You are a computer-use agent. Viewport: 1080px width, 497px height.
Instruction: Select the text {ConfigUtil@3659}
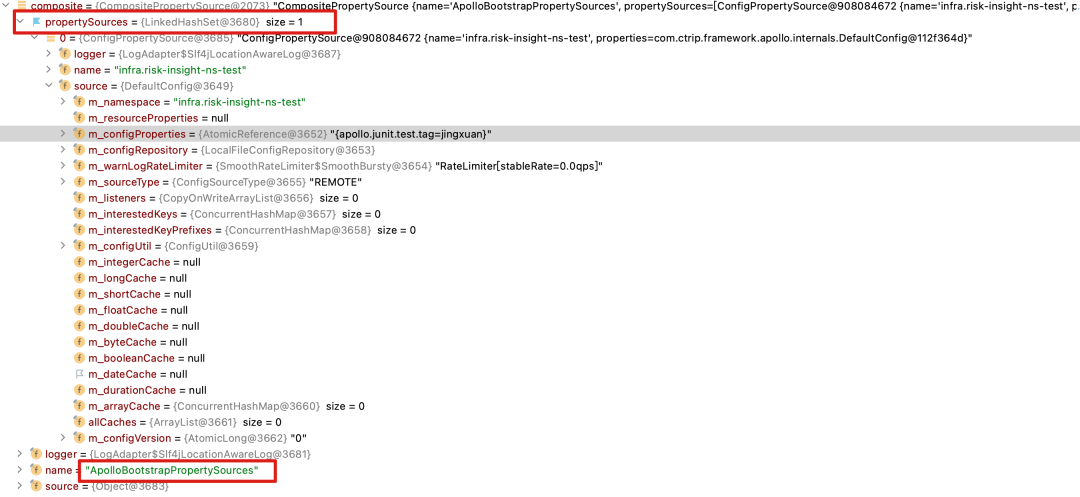pyautogui.click(x=209, y=246)
